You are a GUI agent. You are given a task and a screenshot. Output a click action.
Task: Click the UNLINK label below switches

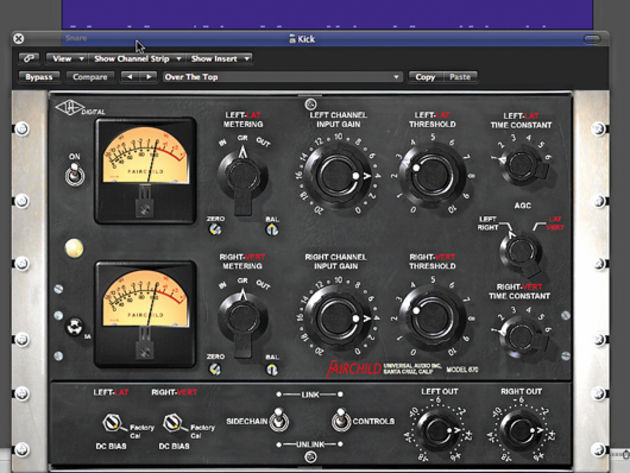(x=310, y=444)
